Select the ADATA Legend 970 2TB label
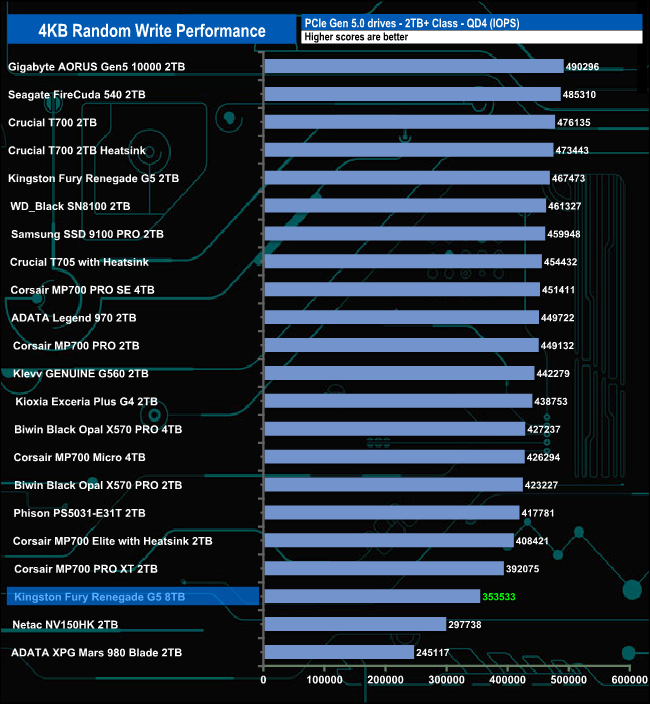The height and width of the screenshot is (704, 650). click(74, 318)
